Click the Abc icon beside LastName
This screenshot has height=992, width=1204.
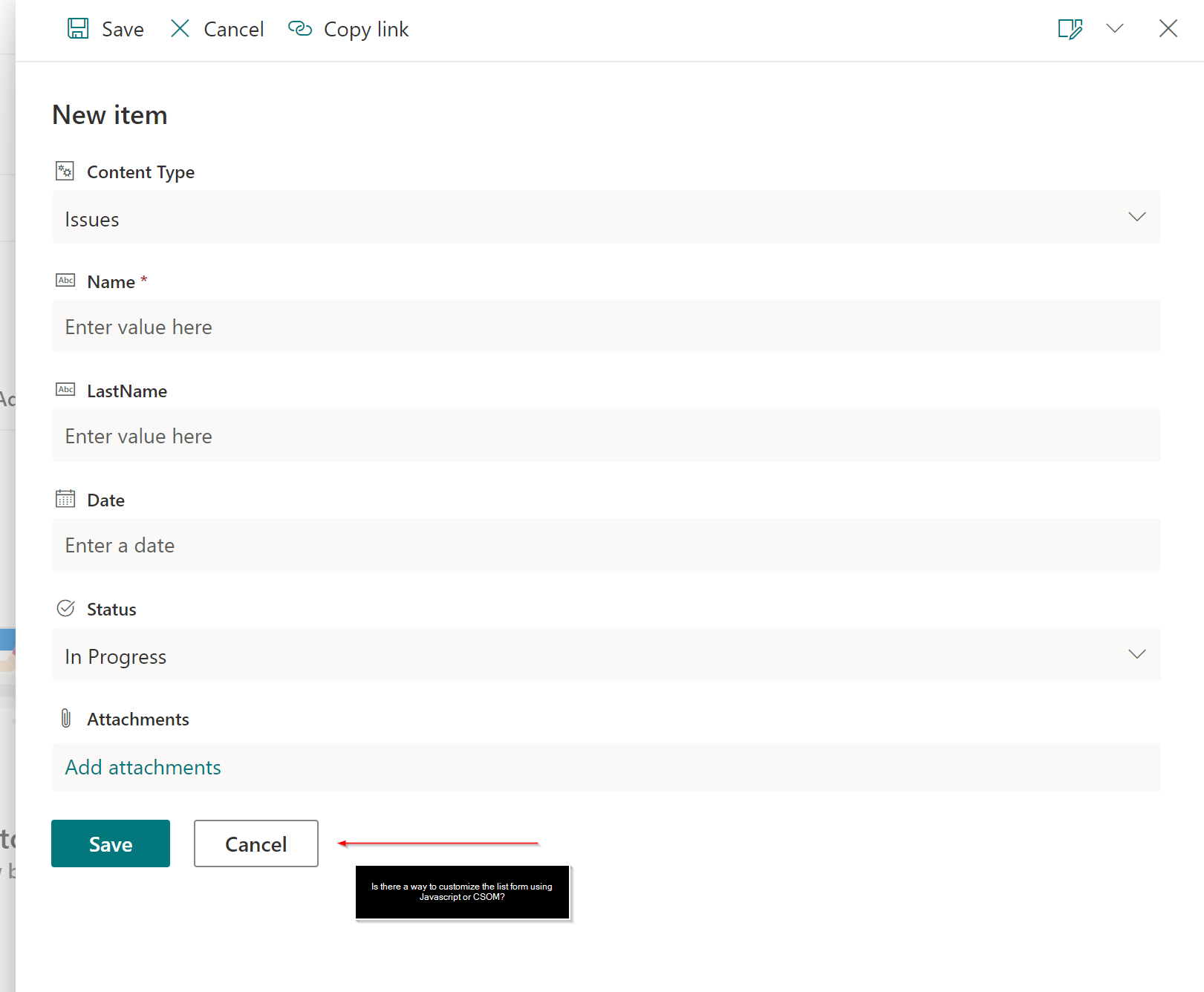(x=65, y=389)
